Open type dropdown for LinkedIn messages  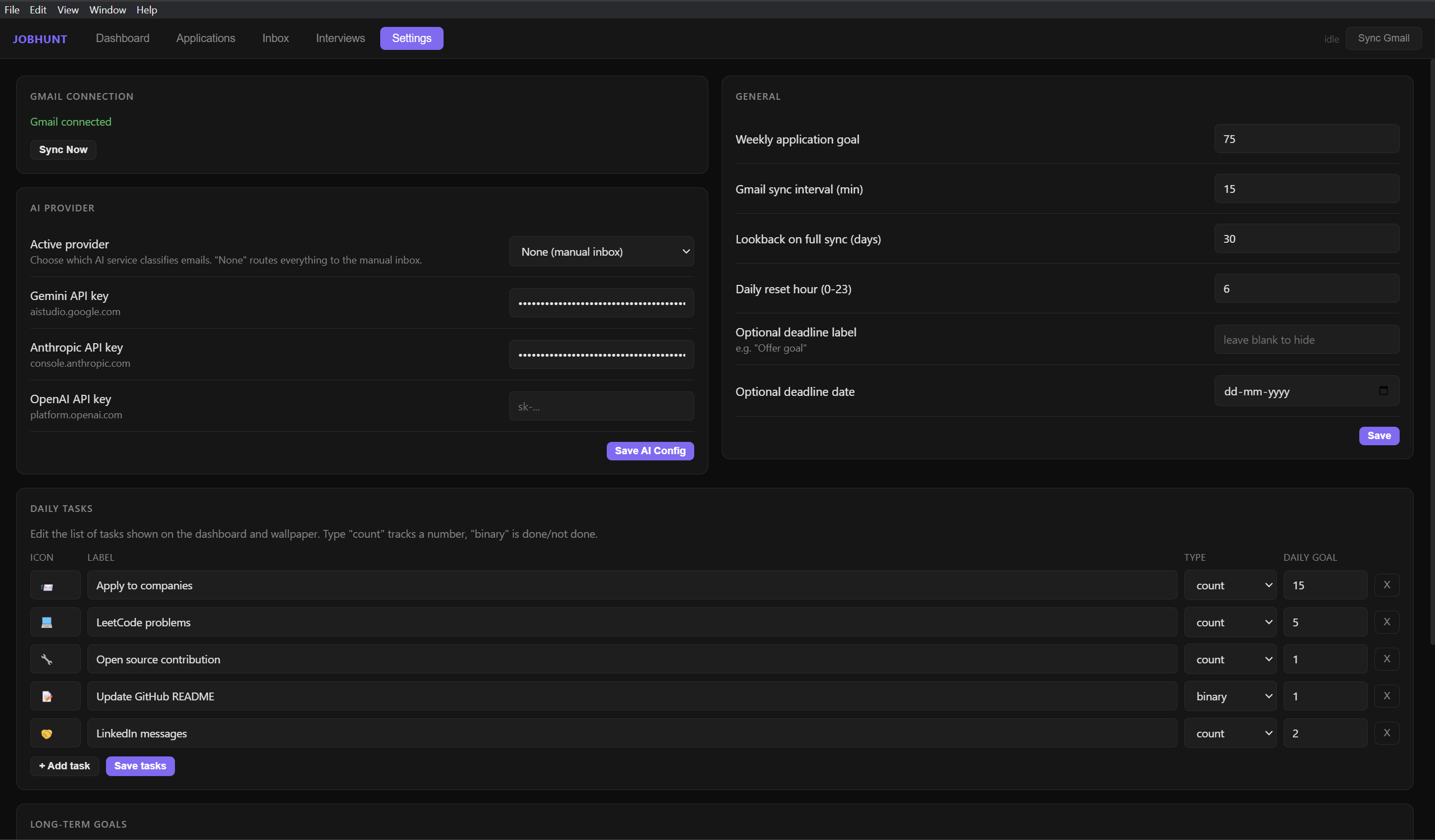click(1230, 733)
